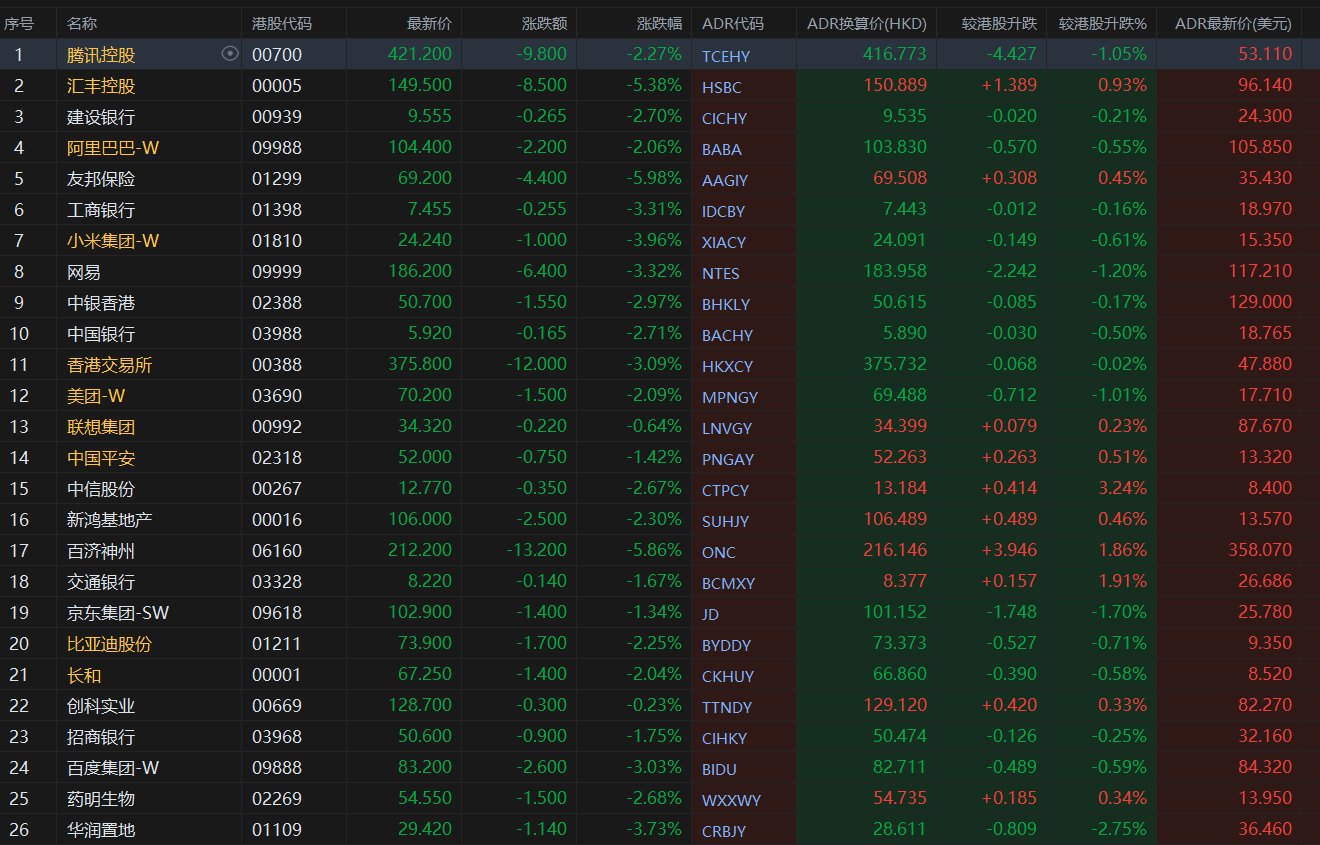The image size is (1320, 845).
Task: Select 网易 stock row name
Action: point(84,272)
